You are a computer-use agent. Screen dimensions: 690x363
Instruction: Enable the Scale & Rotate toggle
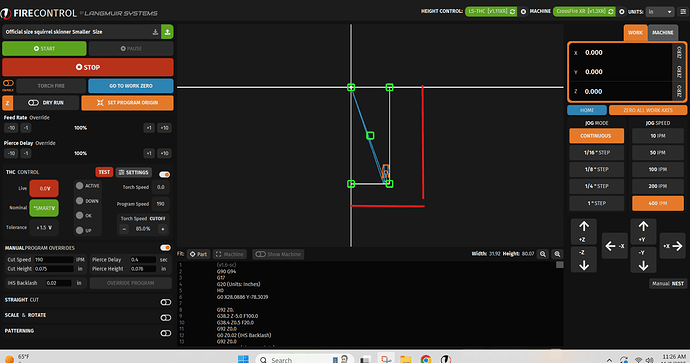click(165, 317)
